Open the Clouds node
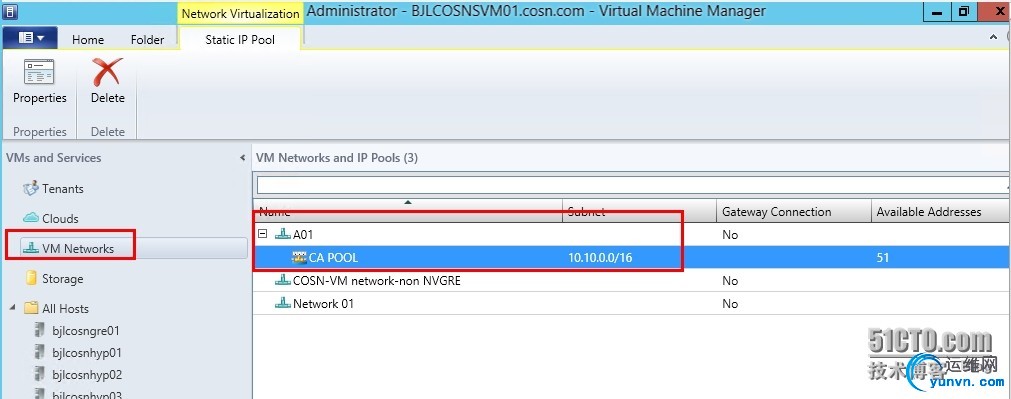 point(60,219)
